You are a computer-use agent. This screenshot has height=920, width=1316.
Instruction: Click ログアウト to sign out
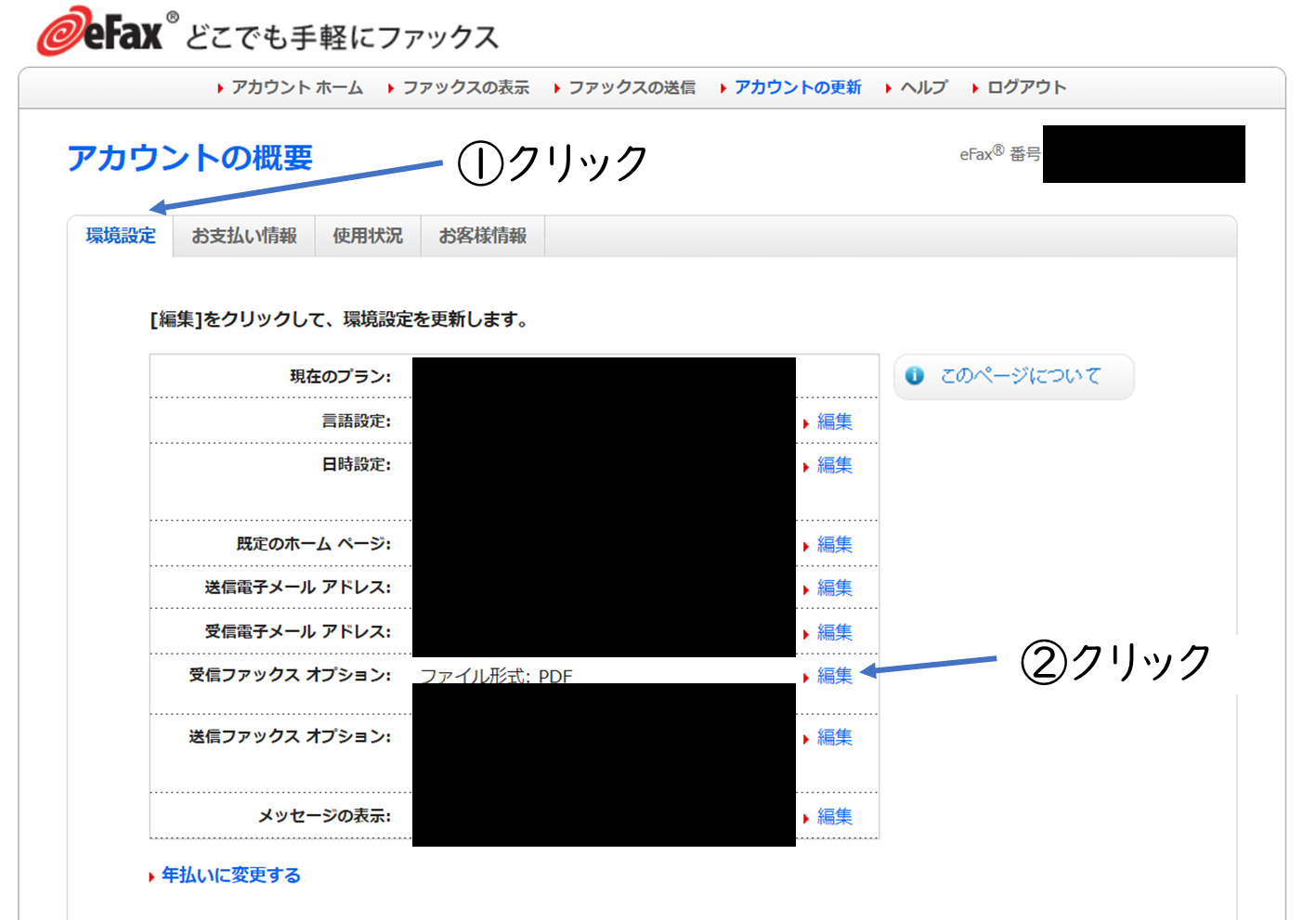pos(1026,87)
